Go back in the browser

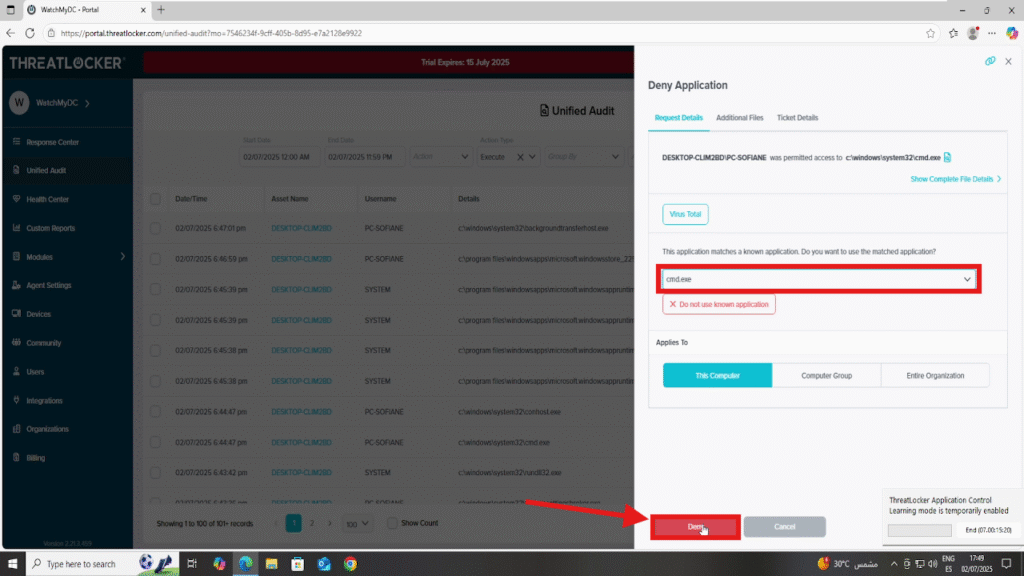point(10,33)
